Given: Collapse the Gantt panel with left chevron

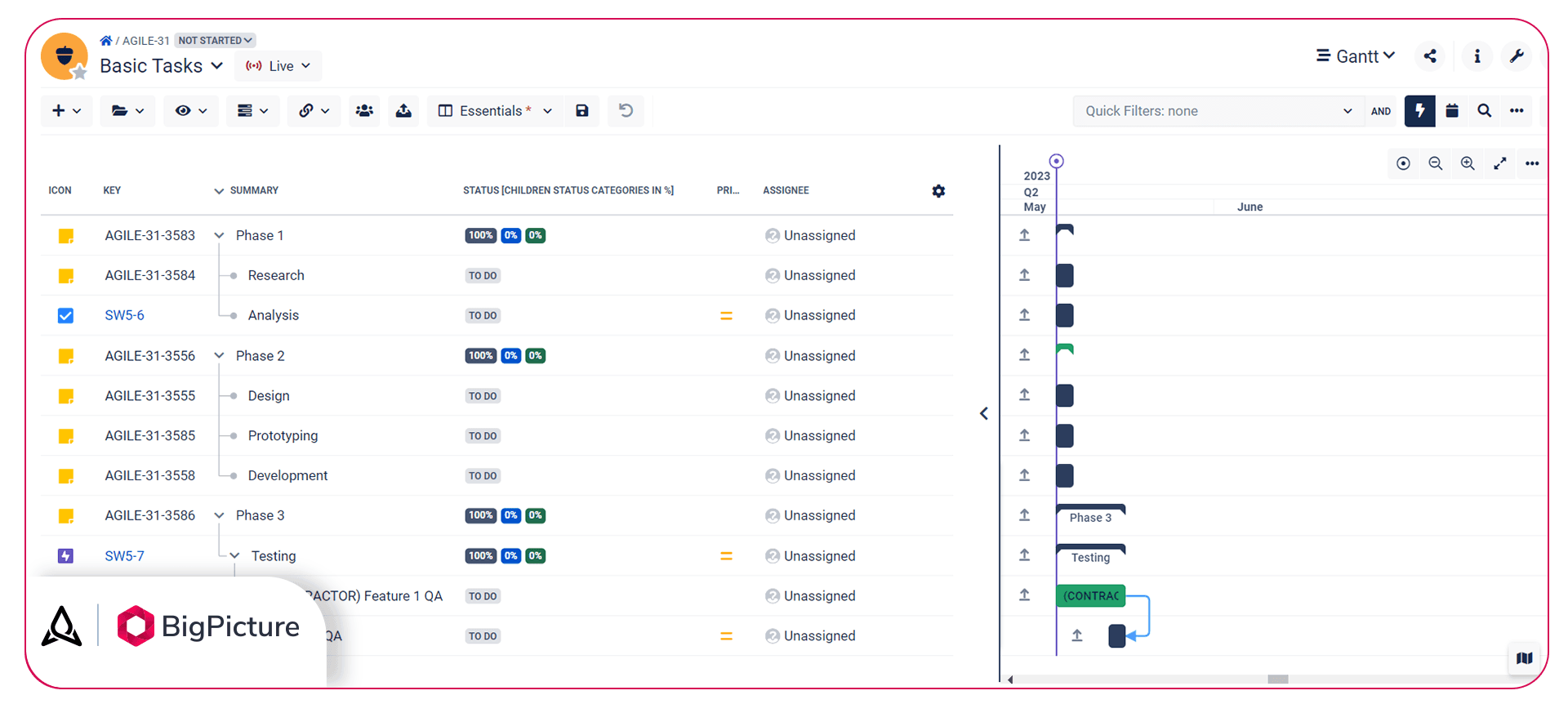Looking at the screenshot, I should 984,414.
